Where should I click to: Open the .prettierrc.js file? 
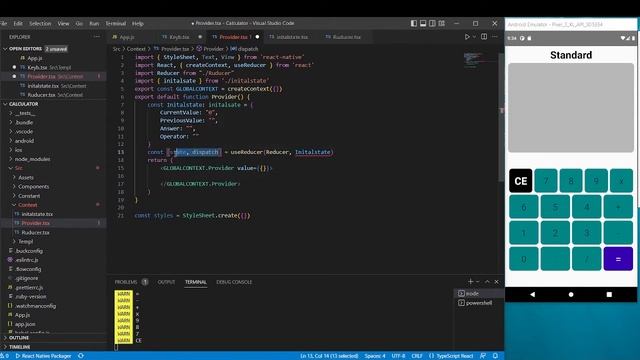pos(29,287)
